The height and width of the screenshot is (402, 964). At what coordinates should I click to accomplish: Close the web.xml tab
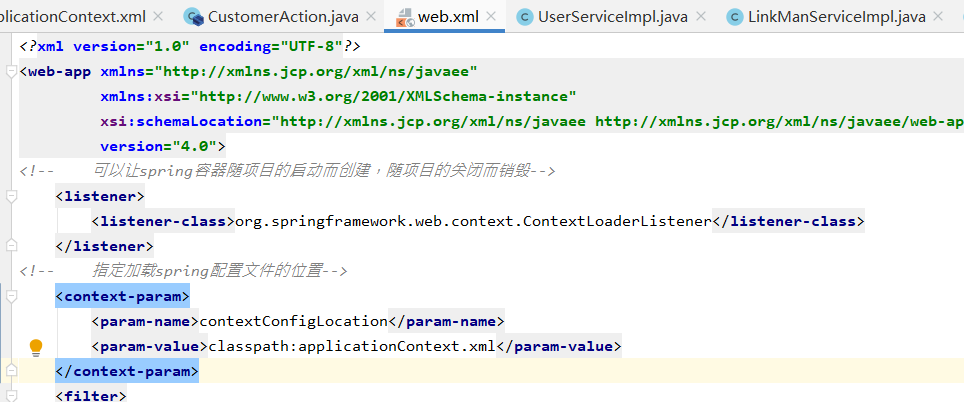pyautogui.click(x=491, y=17)
